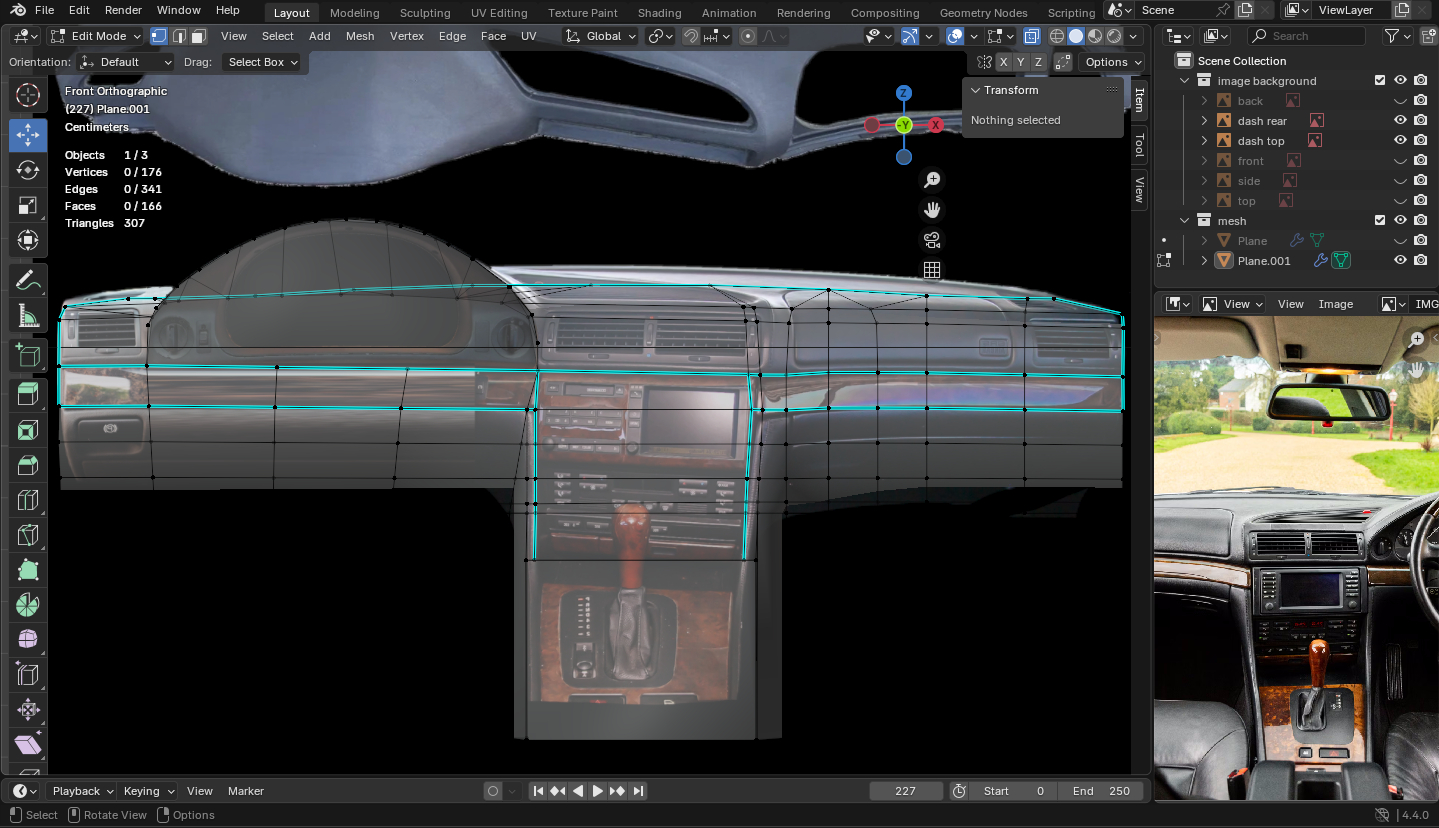
Task: Open the File menu
Action: [44, 10]
